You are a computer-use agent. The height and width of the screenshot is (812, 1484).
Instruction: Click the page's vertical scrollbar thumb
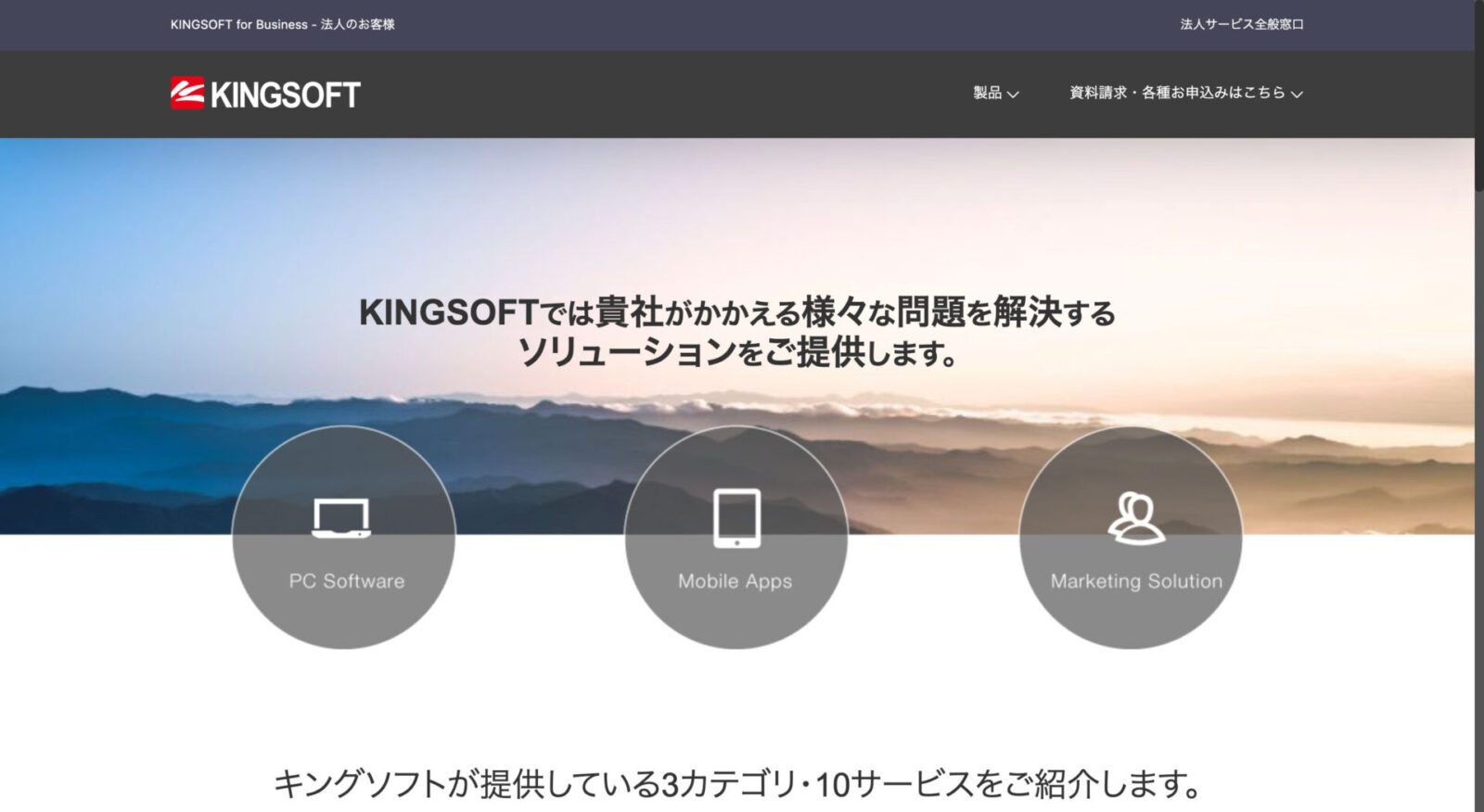click(x=1478, y=93)
